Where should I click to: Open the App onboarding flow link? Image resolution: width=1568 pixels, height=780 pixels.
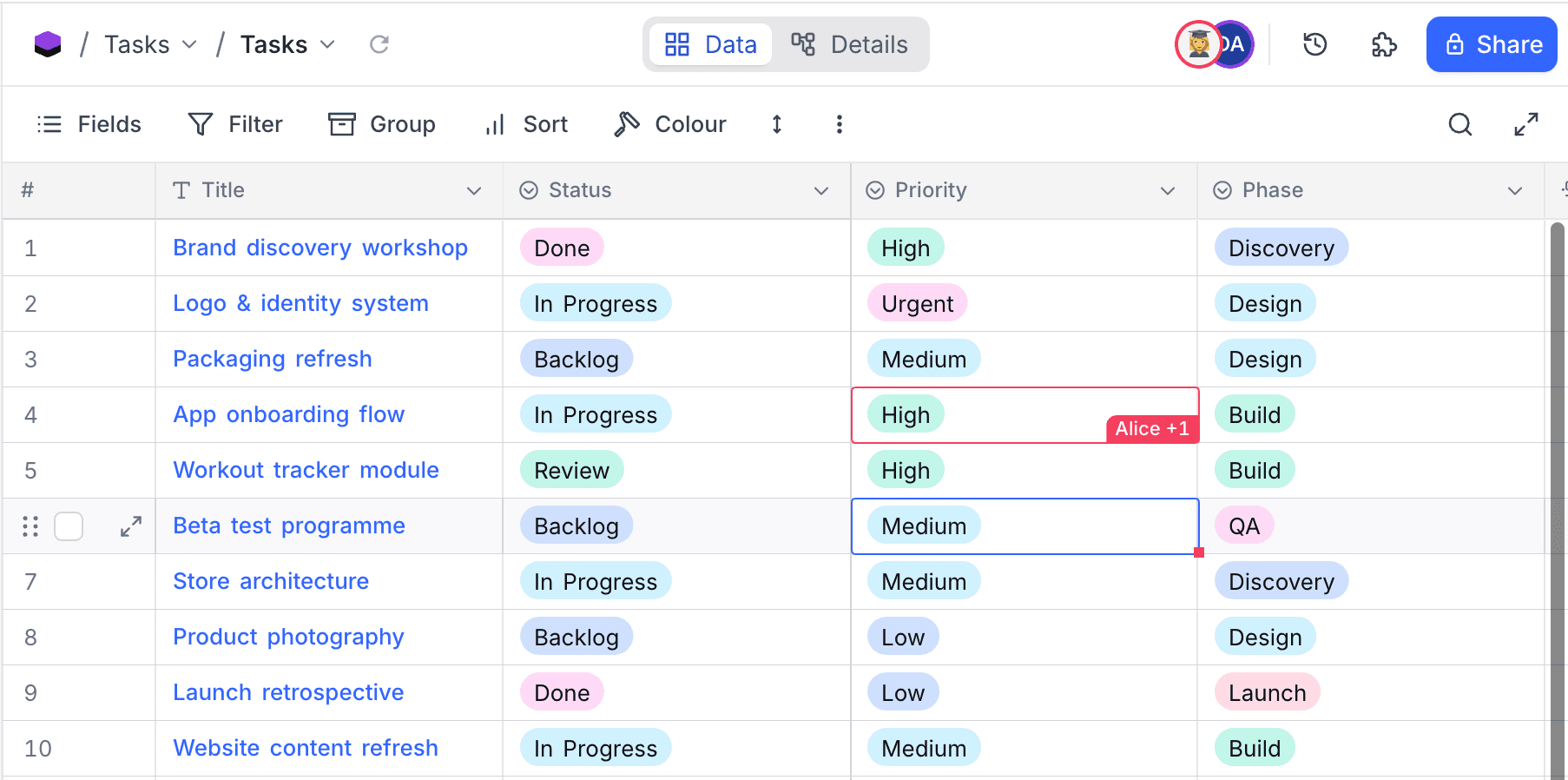click(x=289, y=414)
